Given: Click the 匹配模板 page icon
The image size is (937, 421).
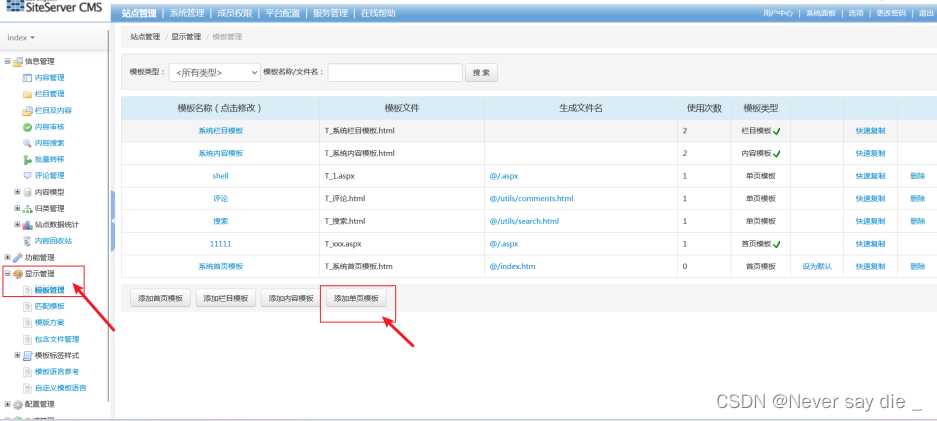Looking at the screenshot, I should click(x=27, y=306).
